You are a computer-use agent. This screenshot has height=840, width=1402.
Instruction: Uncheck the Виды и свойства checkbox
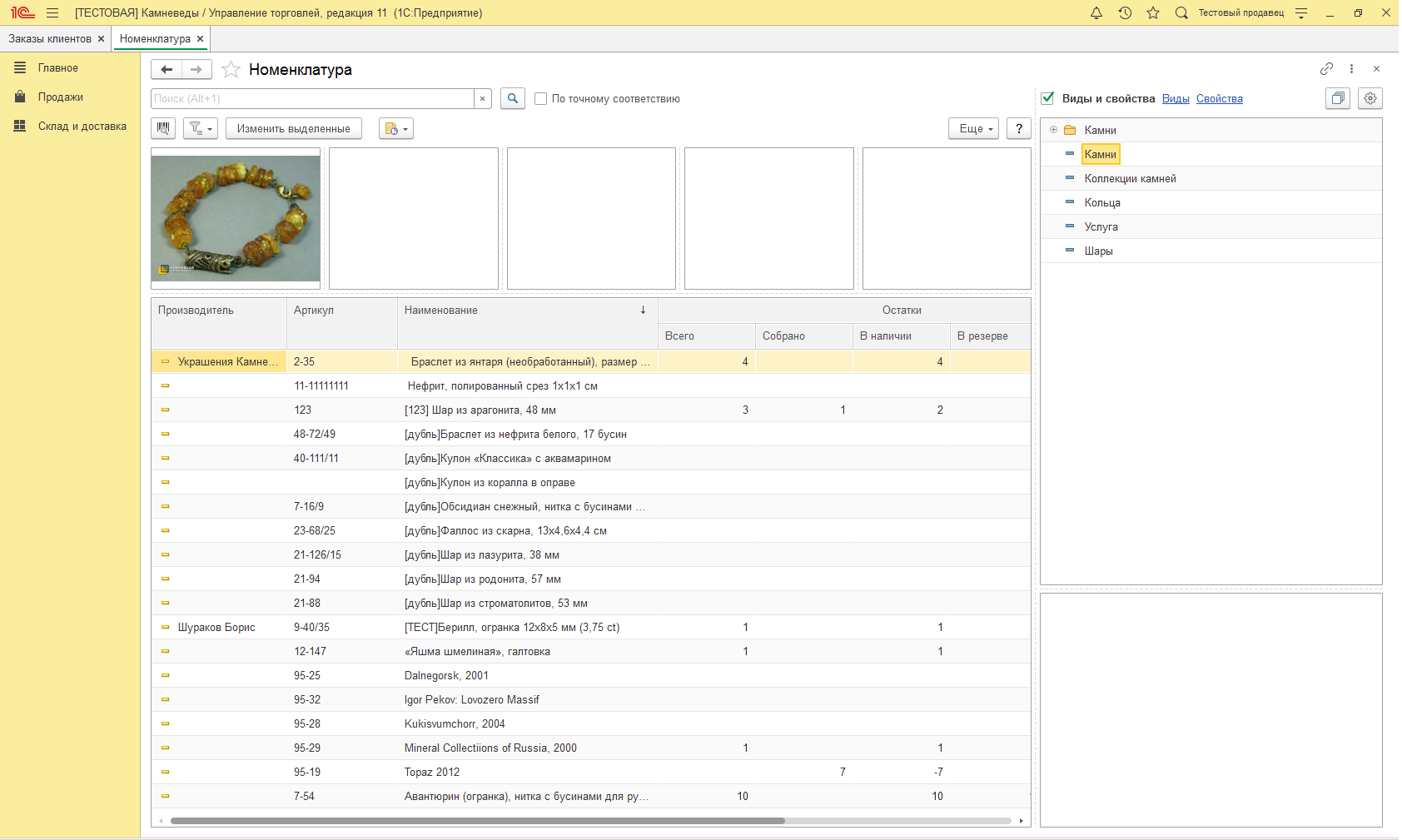1048,98
